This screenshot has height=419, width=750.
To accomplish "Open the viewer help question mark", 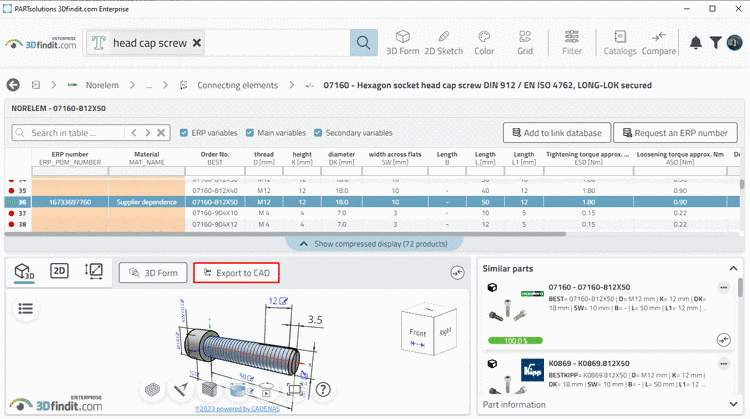I will pyautogui.click(x=323, y=389).
